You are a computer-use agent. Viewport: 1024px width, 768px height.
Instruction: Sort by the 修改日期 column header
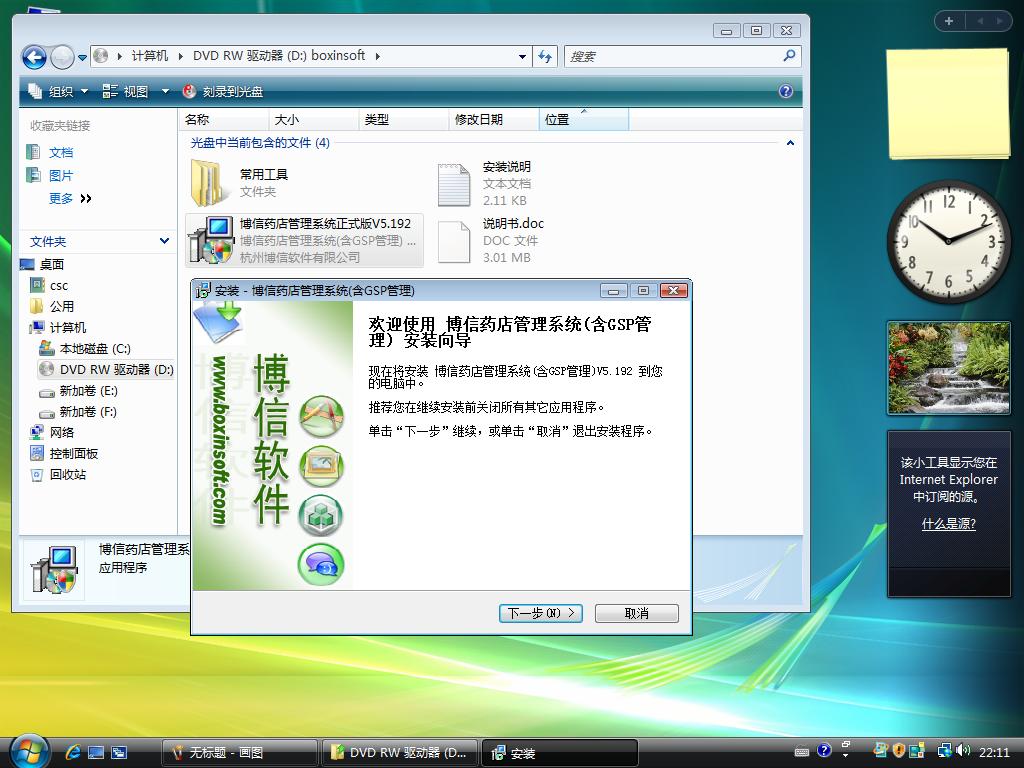click(479, 119)
